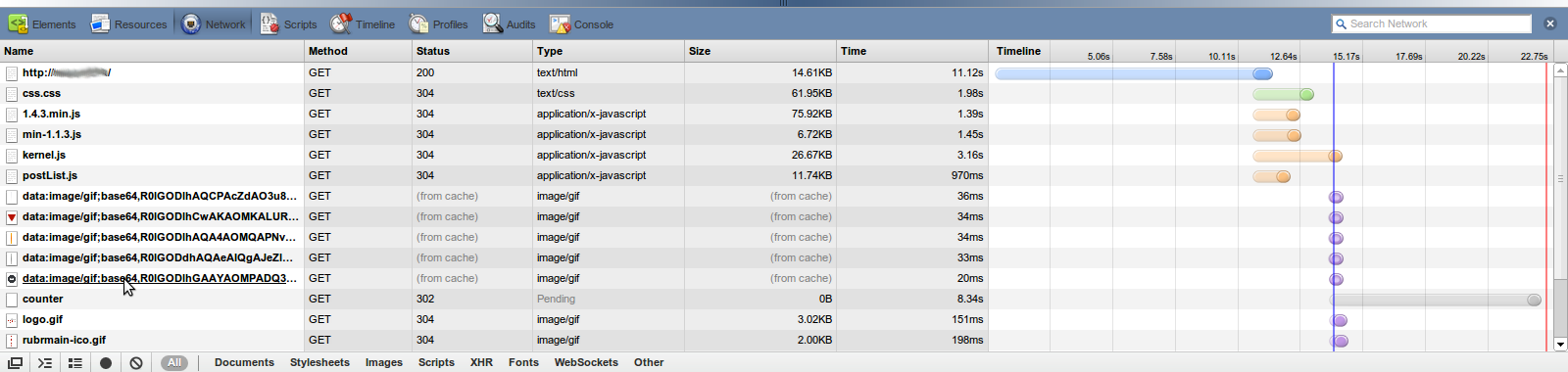This screenshot has width=1568, height=372.
Task: Filter requests by XHR
Action: pyautogui.click(x=481, y=362)
